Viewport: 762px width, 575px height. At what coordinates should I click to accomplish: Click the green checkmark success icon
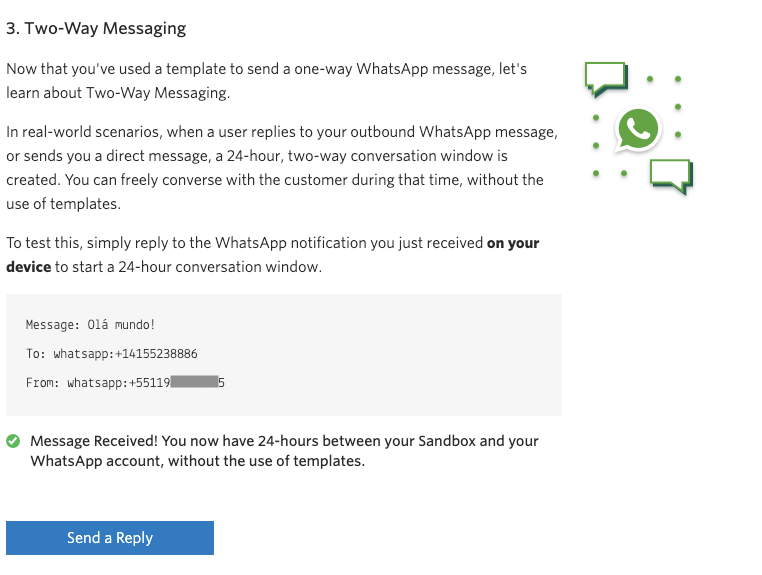13,441
